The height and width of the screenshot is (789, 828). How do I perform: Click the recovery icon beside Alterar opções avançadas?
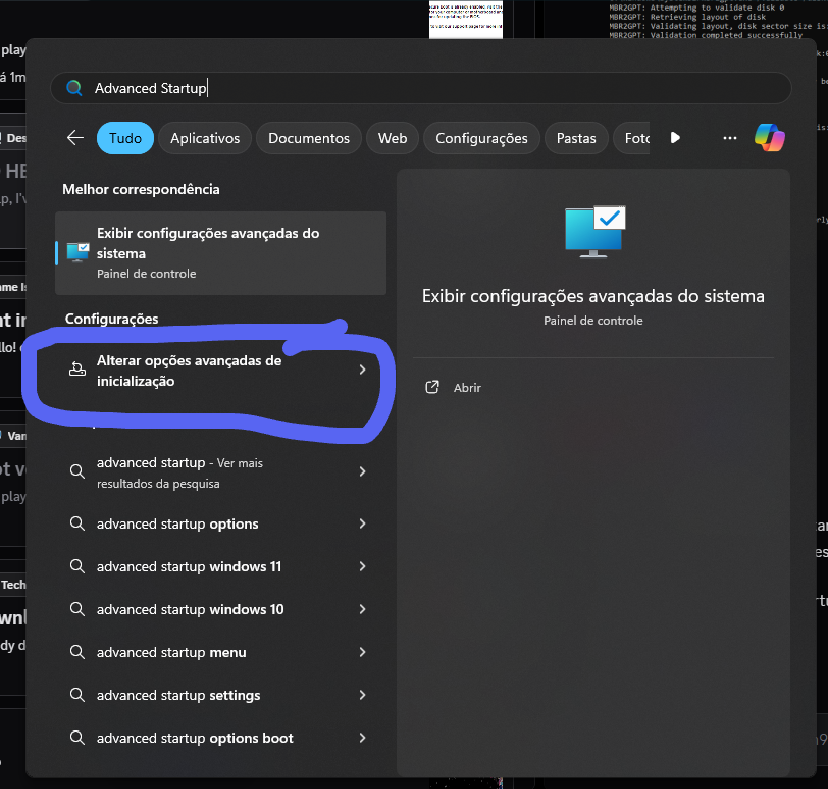(x=77, y=369)
